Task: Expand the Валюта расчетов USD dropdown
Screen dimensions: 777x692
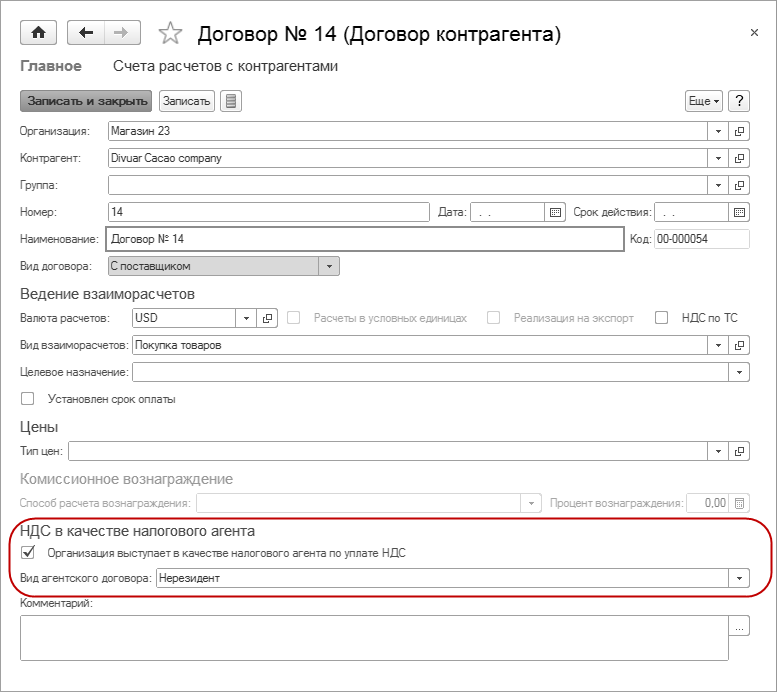Action: point(246,318)
